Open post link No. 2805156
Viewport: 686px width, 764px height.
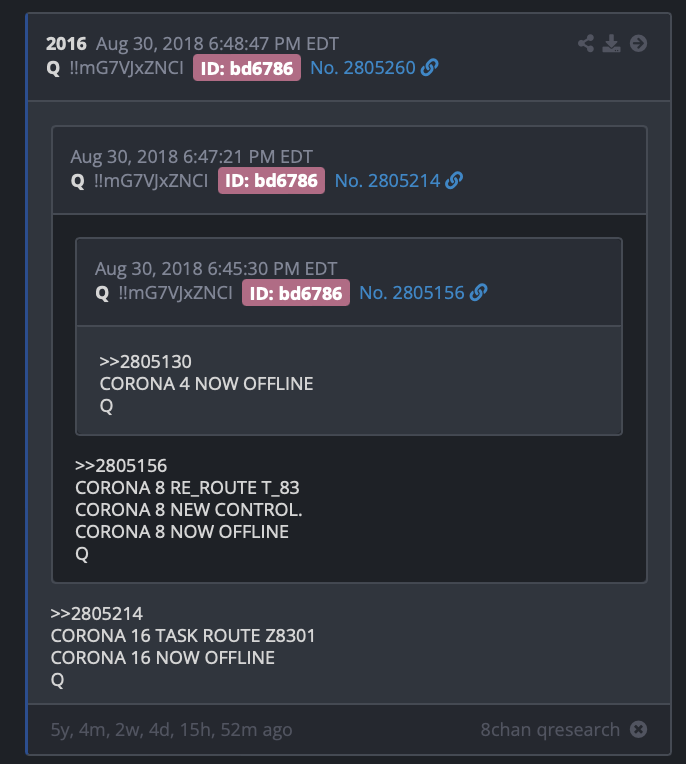coord(411,293)
